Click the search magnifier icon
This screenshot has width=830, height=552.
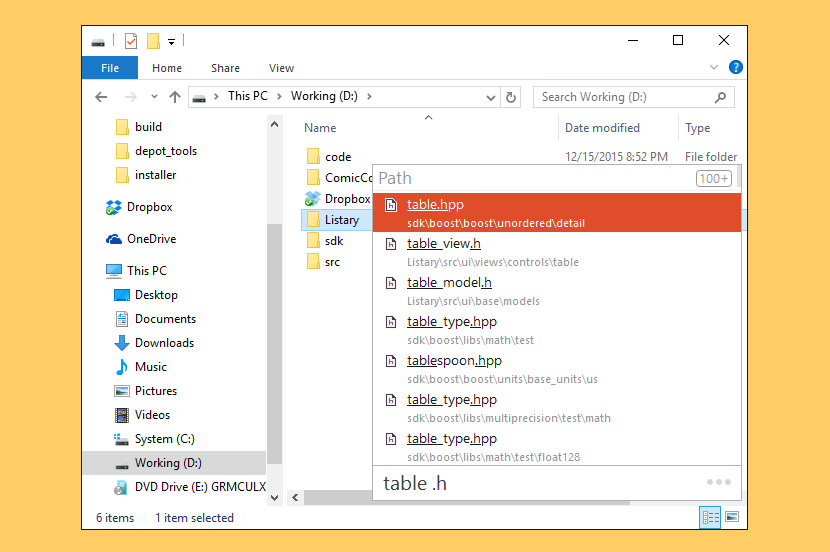pyautogui.click(x=720, y=97)
